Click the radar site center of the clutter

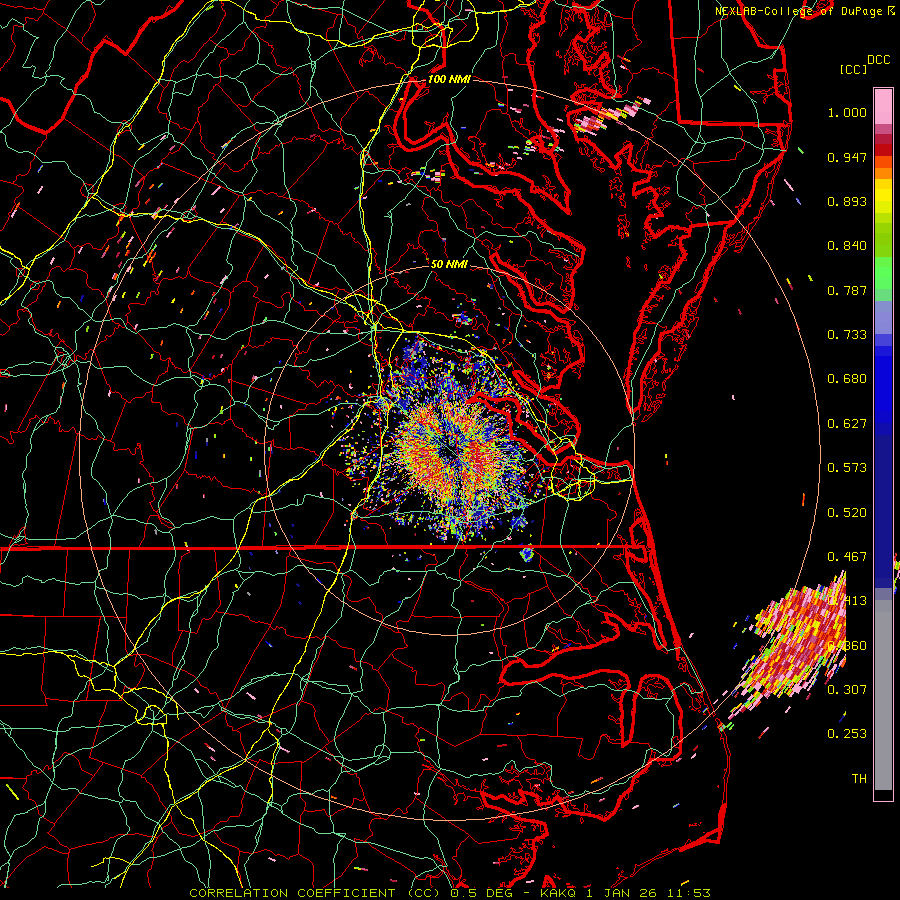[x=449, y=452]
